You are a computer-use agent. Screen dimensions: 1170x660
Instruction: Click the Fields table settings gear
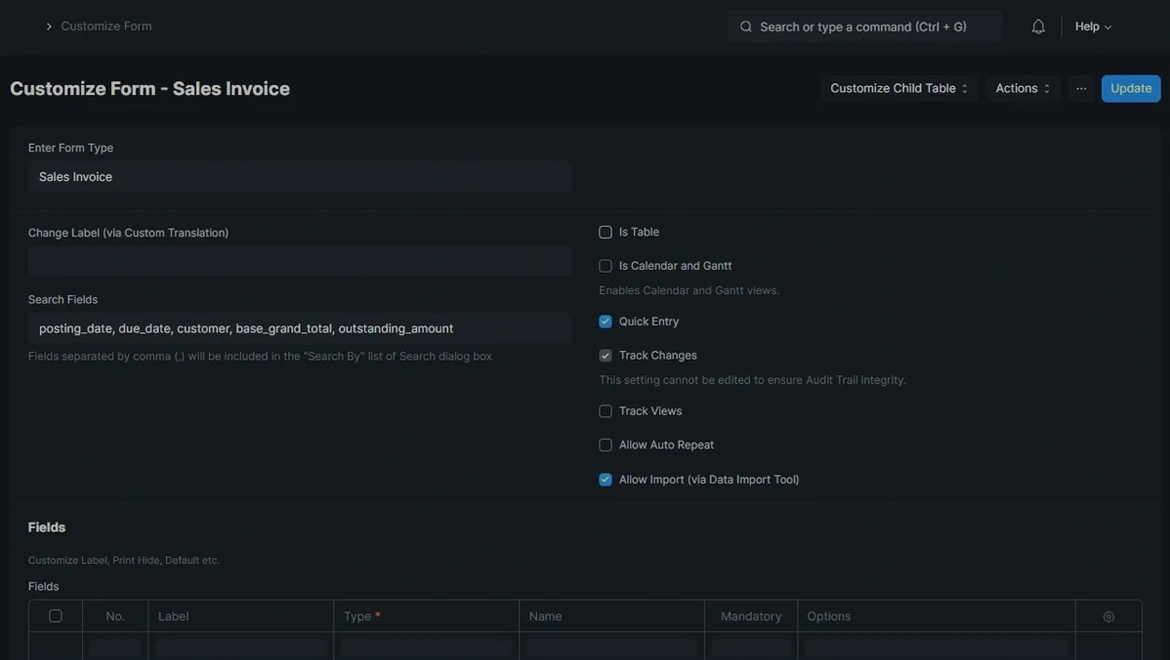click(x=1108, y=617)
